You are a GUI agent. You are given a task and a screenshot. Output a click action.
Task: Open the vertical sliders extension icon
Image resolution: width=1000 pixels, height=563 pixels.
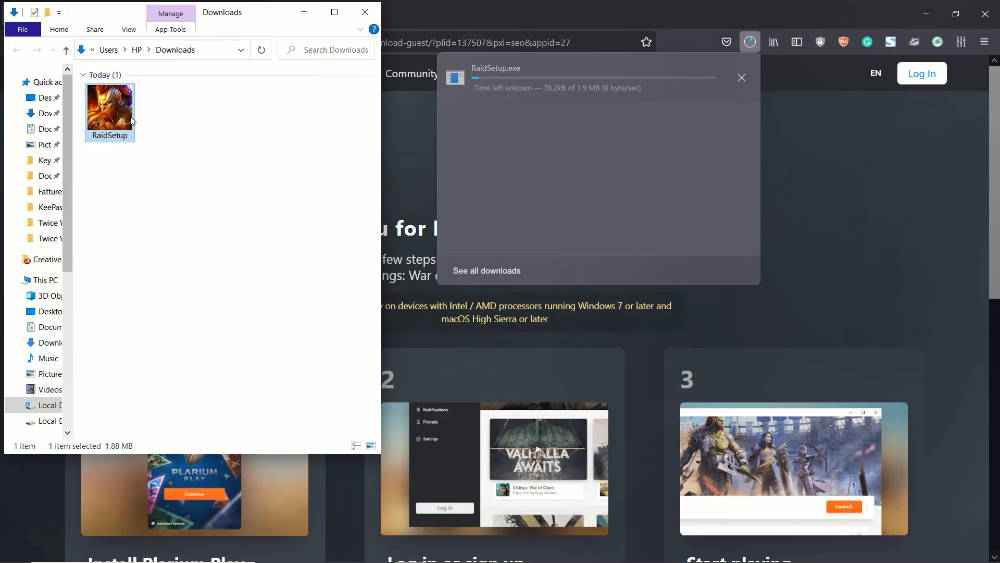[x=960, y=42]
